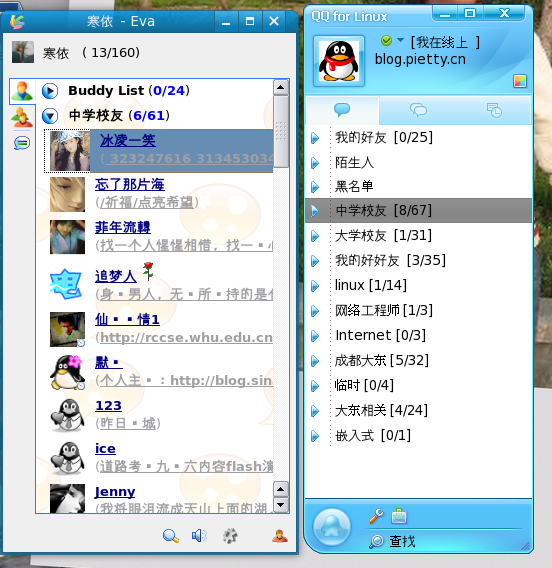Click the 查找 label in QQ
The image size is (552, 568).
point(402,542)
